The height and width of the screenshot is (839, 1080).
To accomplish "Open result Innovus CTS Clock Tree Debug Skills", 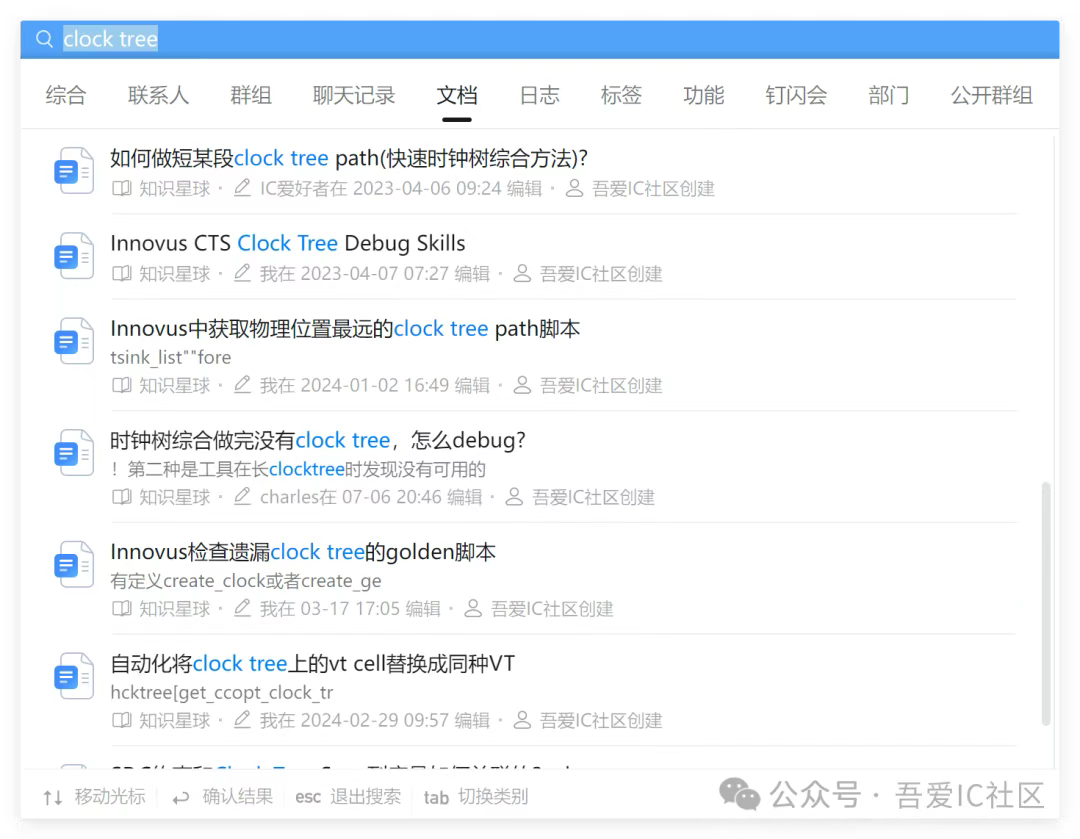I will [288, 243].
